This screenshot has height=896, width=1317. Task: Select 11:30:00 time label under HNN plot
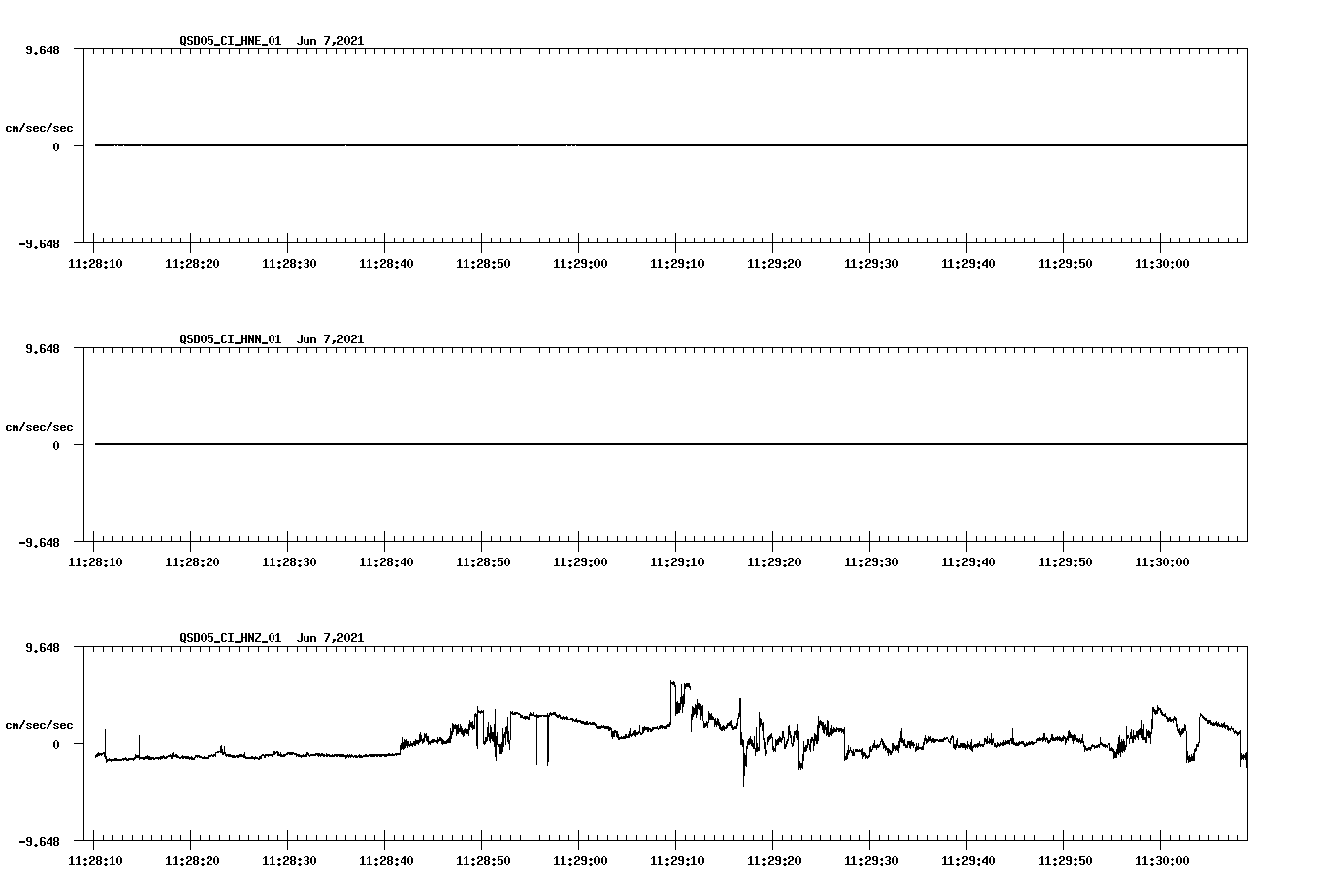click(1162, 562)
